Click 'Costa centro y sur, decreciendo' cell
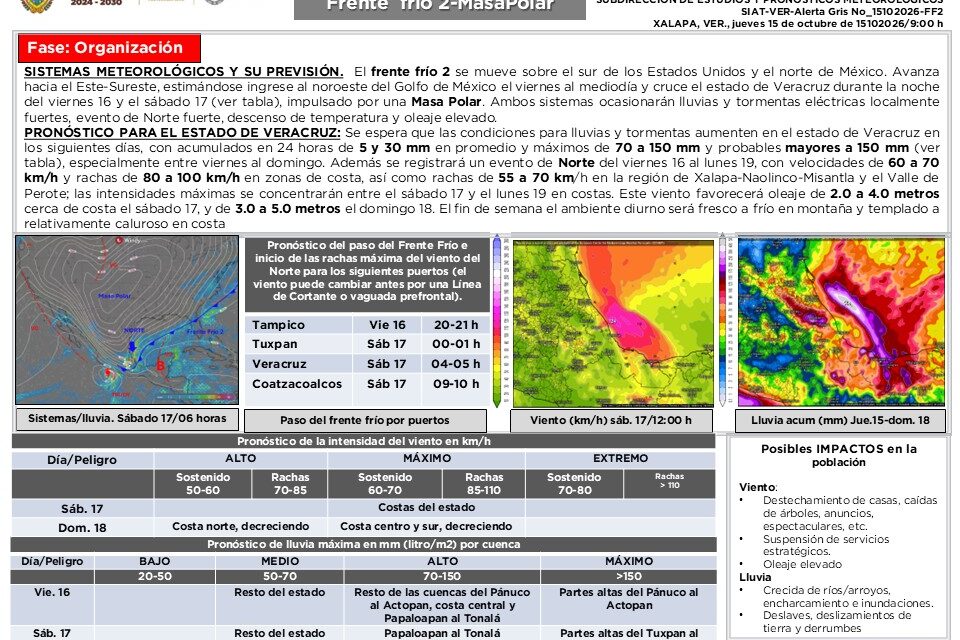Viewport: 960px width, 640px height. [x=426, y=527]
